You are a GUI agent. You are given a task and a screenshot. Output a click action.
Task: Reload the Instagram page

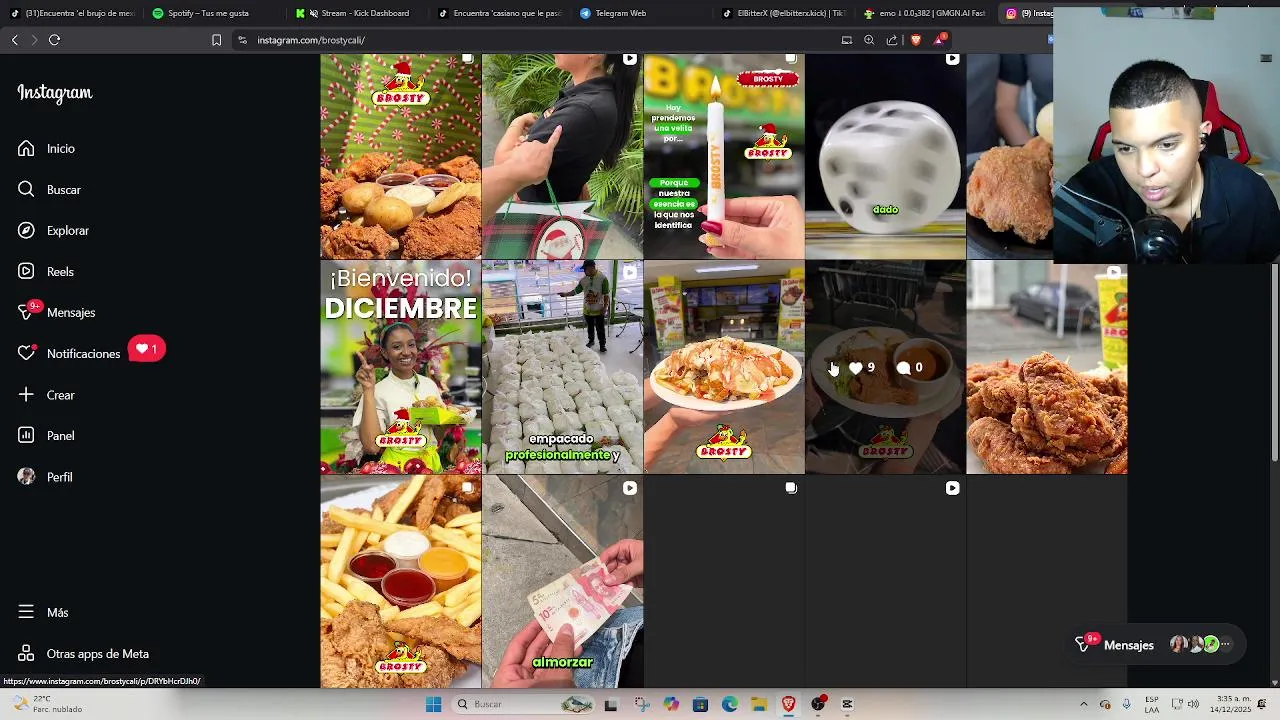54,40
